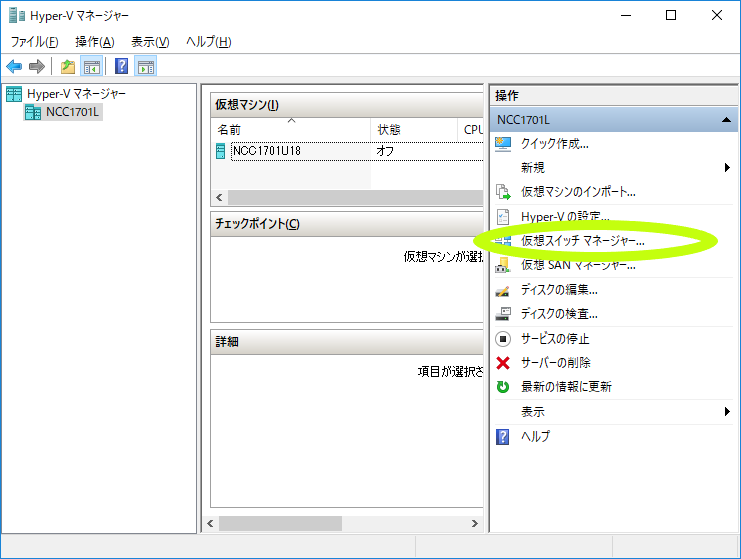Click the ディスクの編集 icon
The image size is (741, 559).
coord(503,290)
